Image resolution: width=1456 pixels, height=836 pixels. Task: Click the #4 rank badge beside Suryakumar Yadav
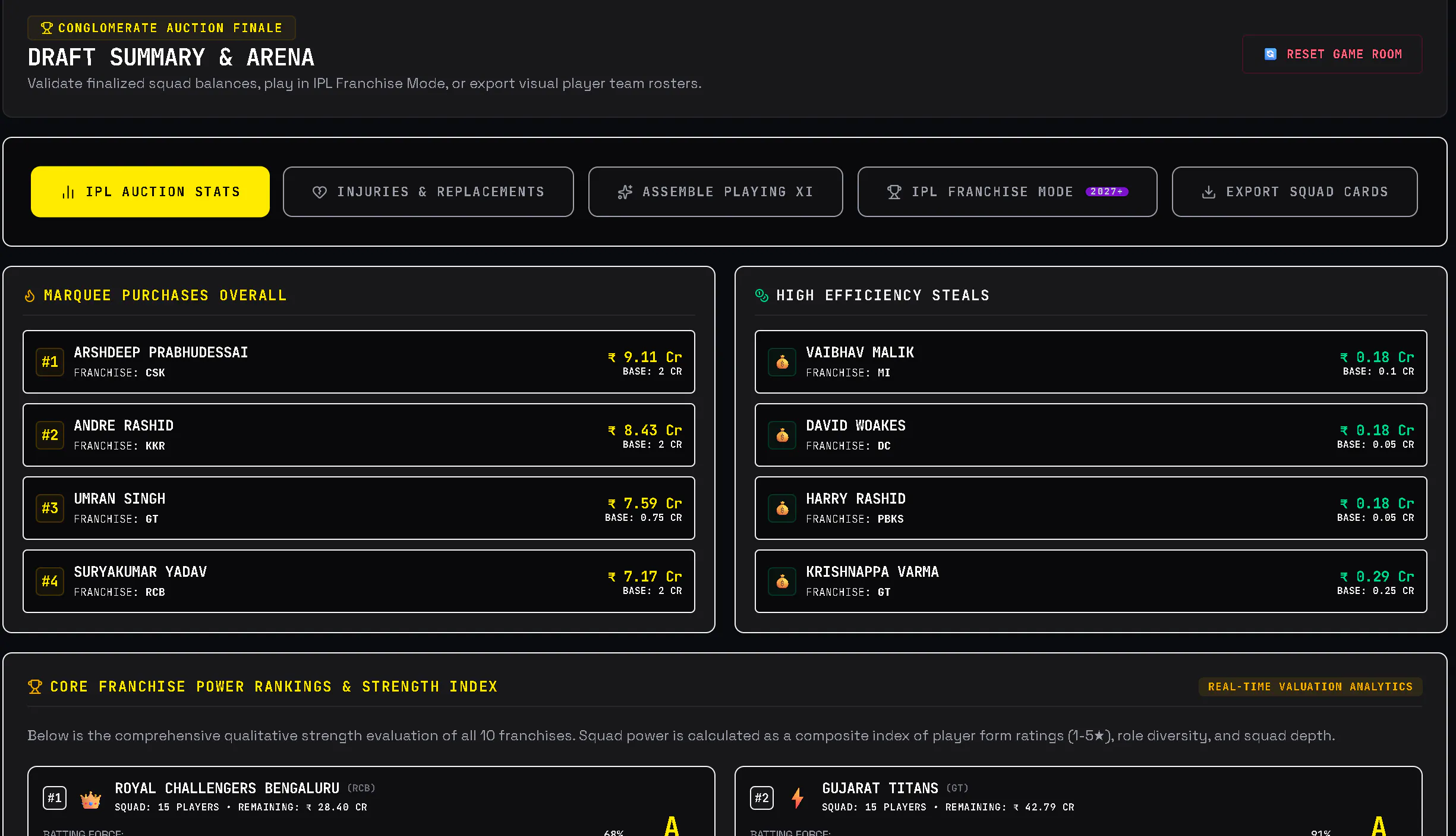(50, 582)
